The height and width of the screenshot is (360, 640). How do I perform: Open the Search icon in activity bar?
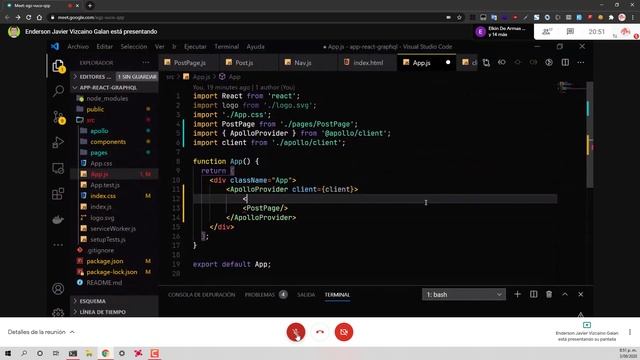(58, 91)
